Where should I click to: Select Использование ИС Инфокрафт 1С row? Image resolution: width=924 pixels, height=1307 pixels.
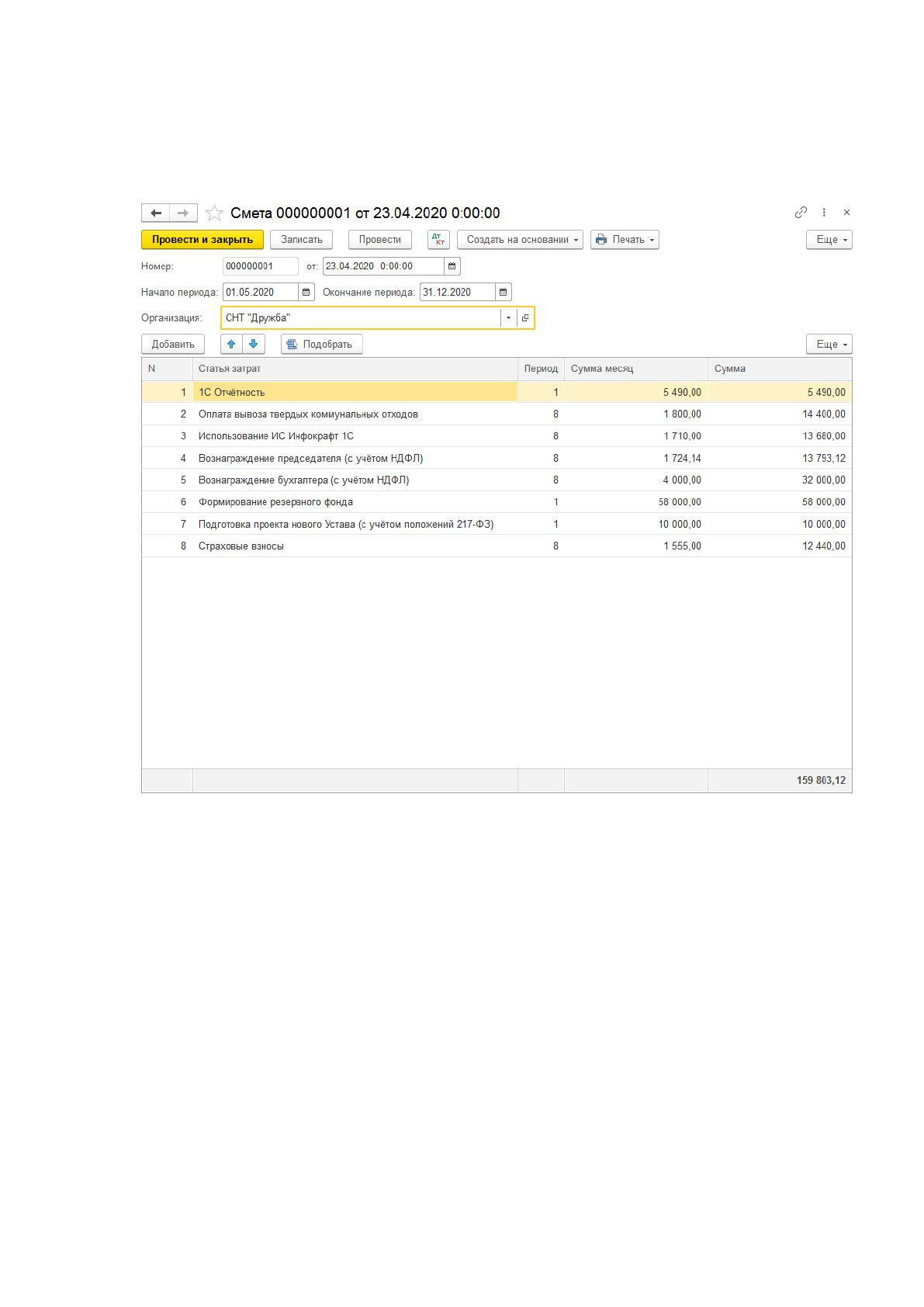[497, 436]
